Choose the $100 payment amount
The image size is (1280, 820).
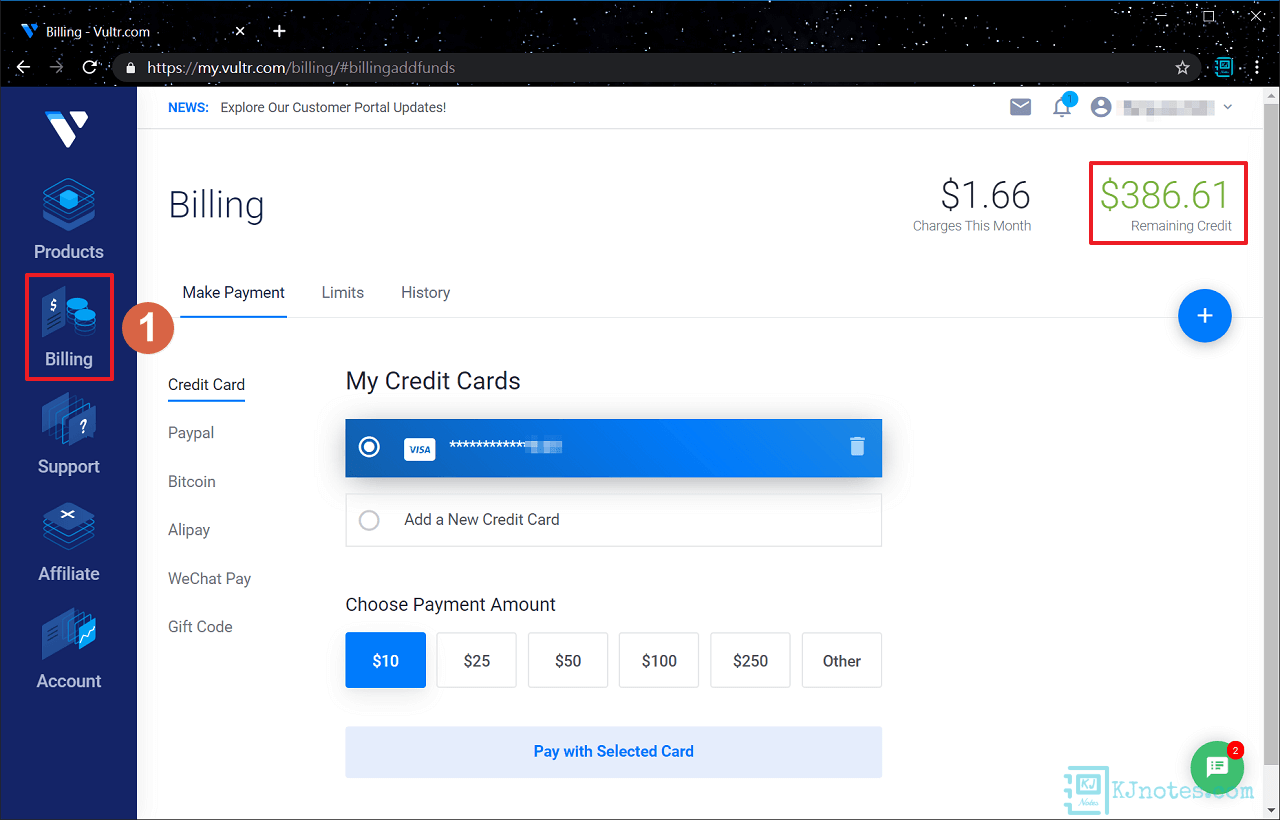[659, 660]
